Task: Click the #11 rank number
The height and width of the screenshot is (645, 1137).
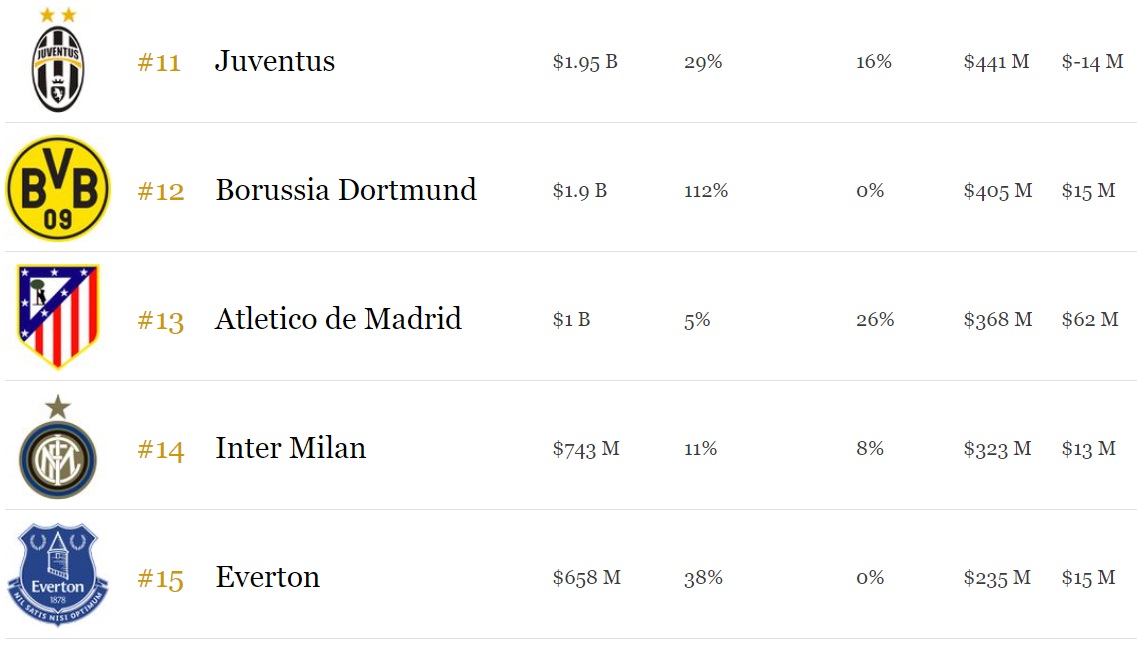Action: click(x=159, y=63)
